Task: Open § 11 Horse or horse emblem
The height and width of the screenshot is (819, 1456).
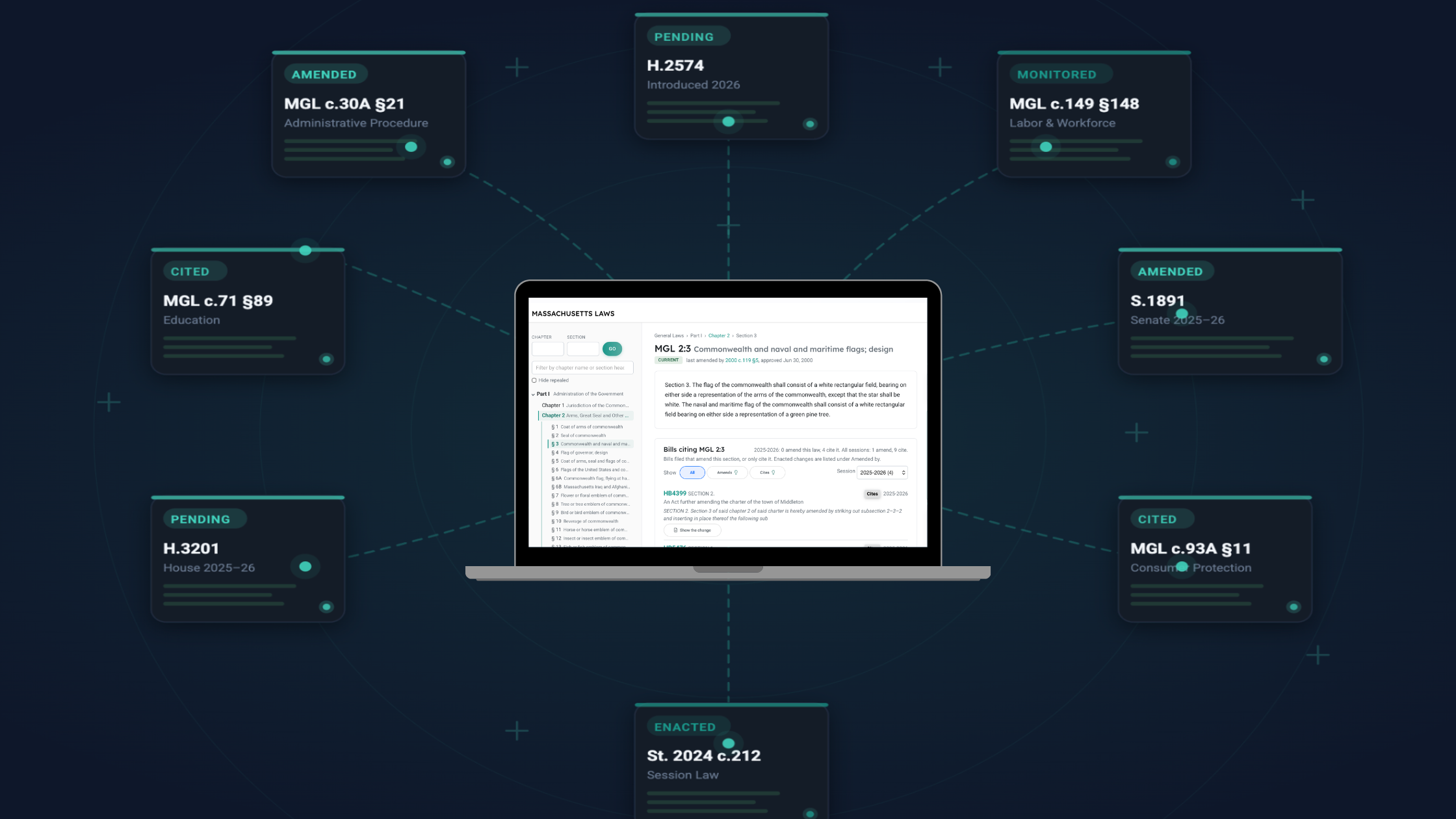Action: (590, 530)
